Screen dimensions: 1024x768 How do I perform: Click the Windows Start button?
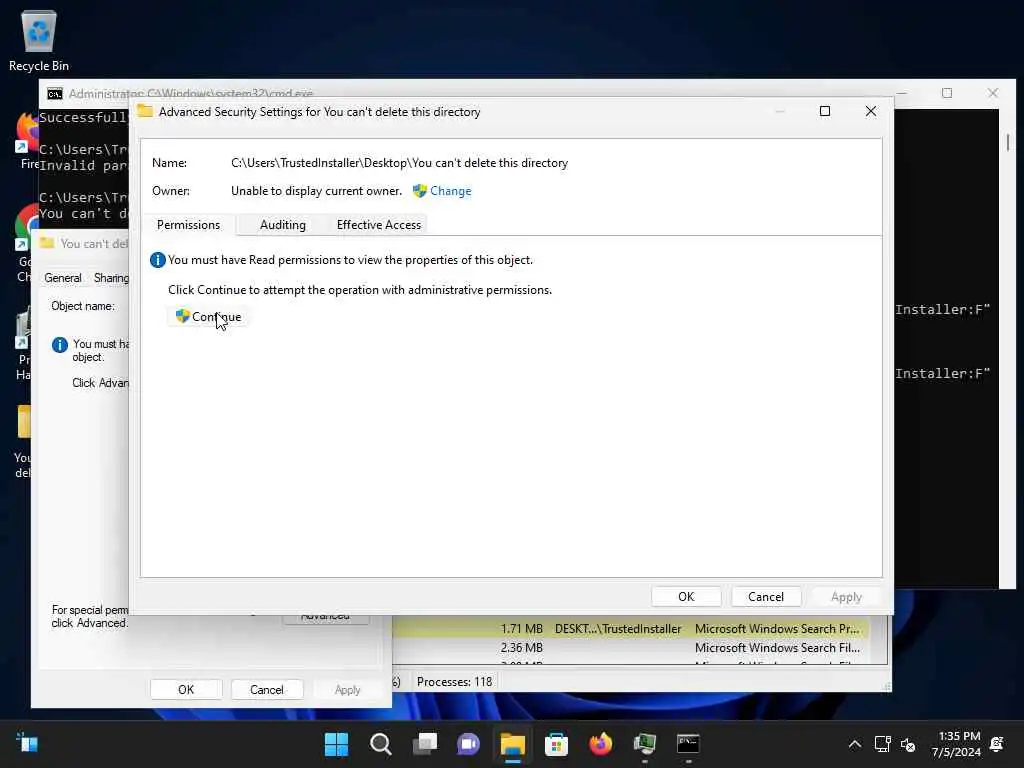click(336, 744)
